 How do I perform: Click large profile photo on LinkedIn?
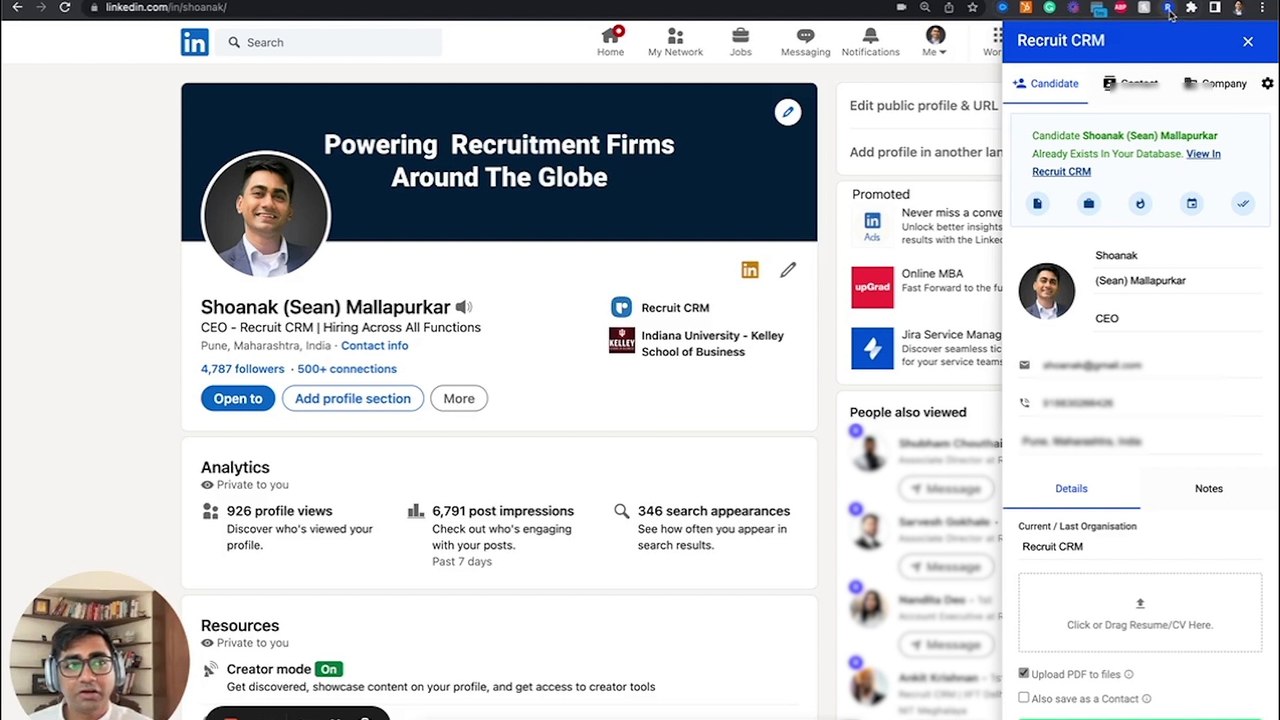point(265,214)
